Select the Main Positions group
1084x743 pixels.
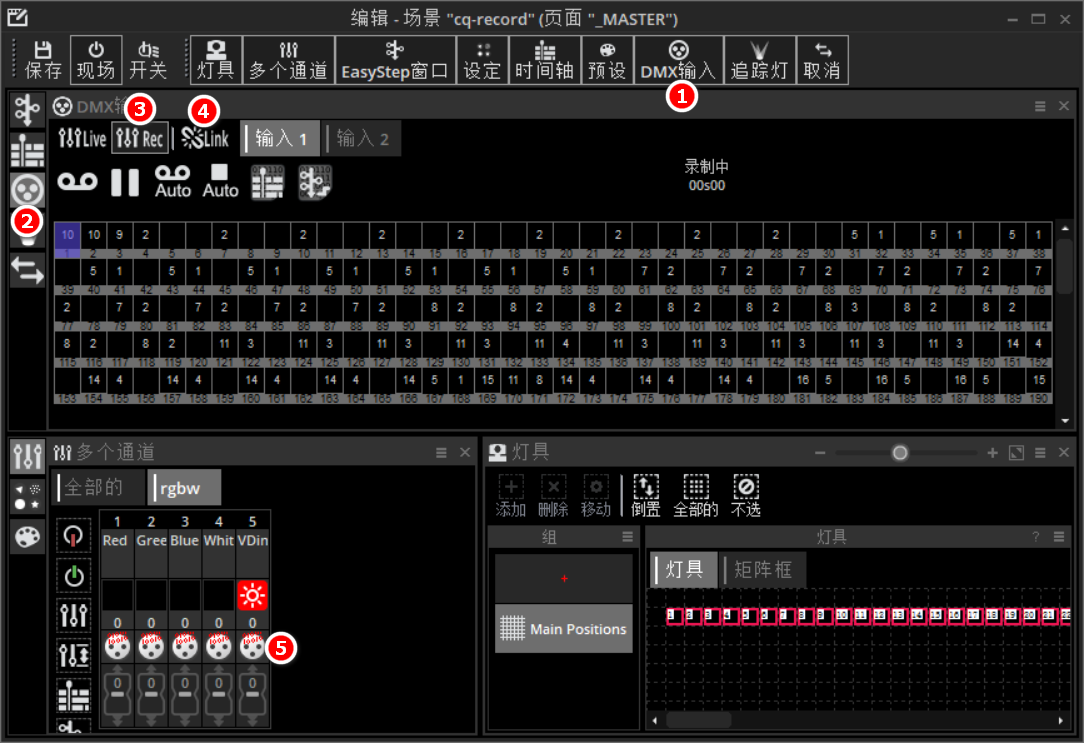click(564, 629)
